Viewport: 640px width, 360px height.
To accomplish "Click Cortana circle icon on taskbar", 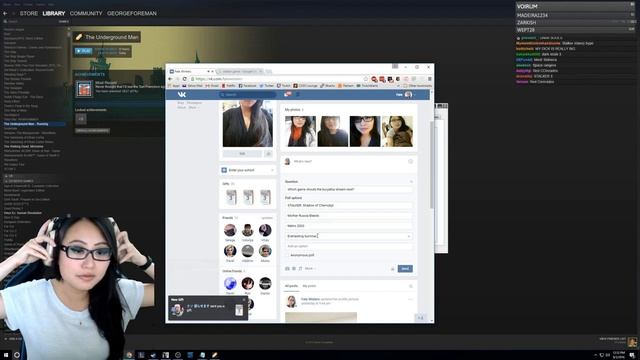I will (x=17, y=355).
